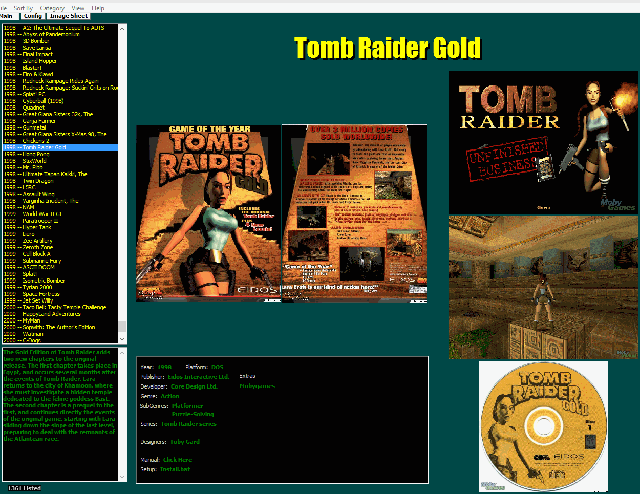Select Taco Bell: Tasty Temple Challenge entry
This screenshot has width=640, height=494.
60,307
